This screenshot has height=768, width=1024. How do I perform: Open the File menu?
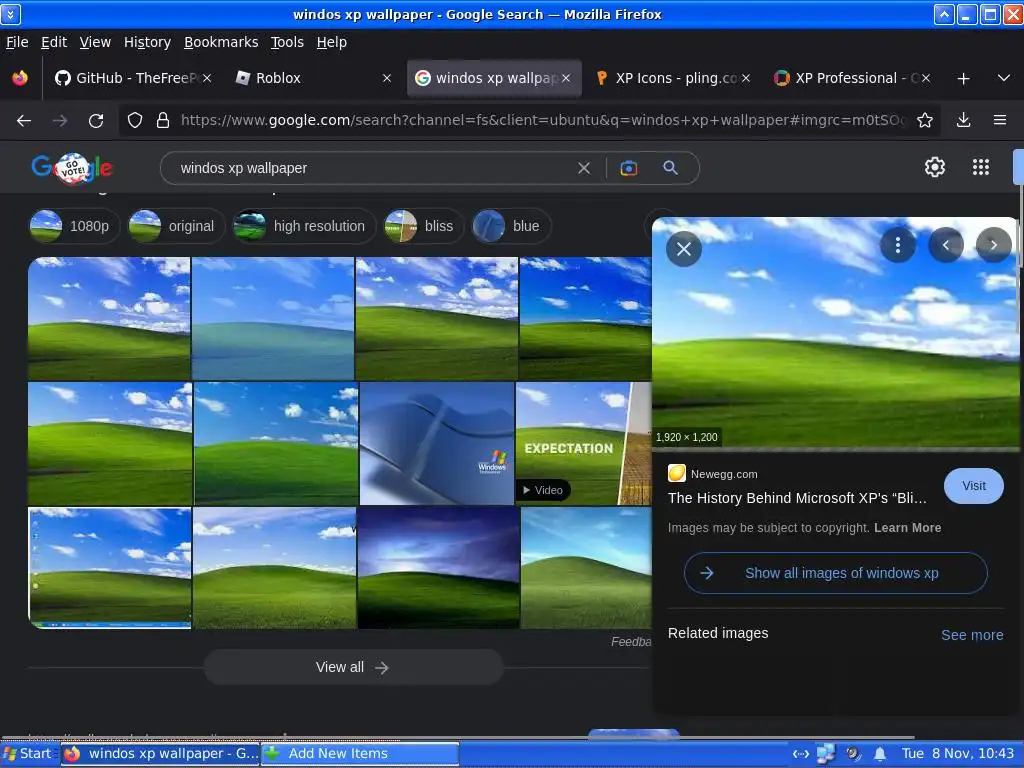click(17, 42)
